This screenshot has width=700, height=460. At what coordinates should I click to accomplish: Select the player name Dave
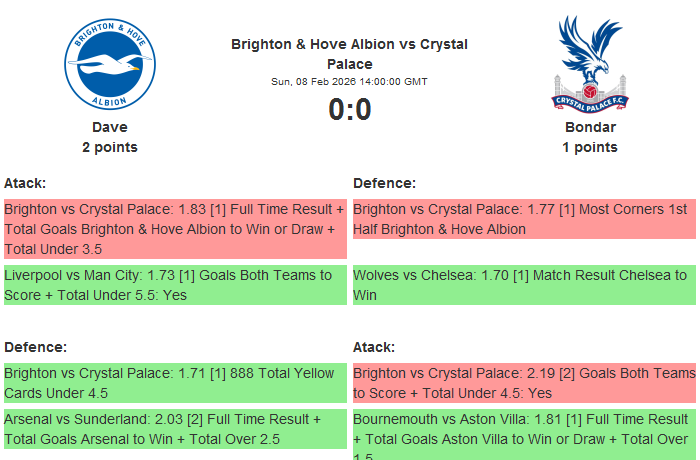coord(110,127)
